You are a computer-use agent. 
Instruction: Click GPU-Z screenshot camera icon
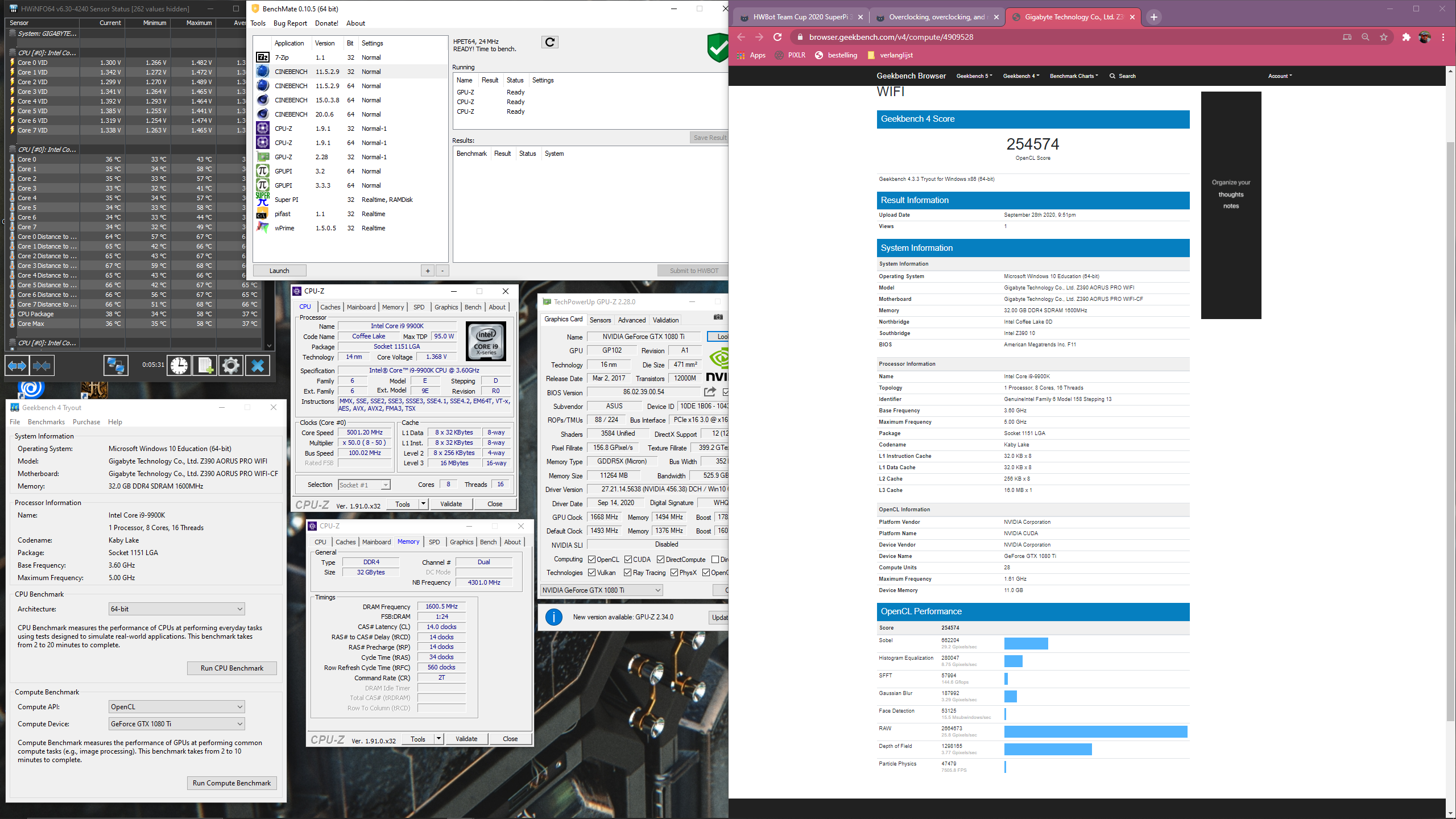point(718,317)
